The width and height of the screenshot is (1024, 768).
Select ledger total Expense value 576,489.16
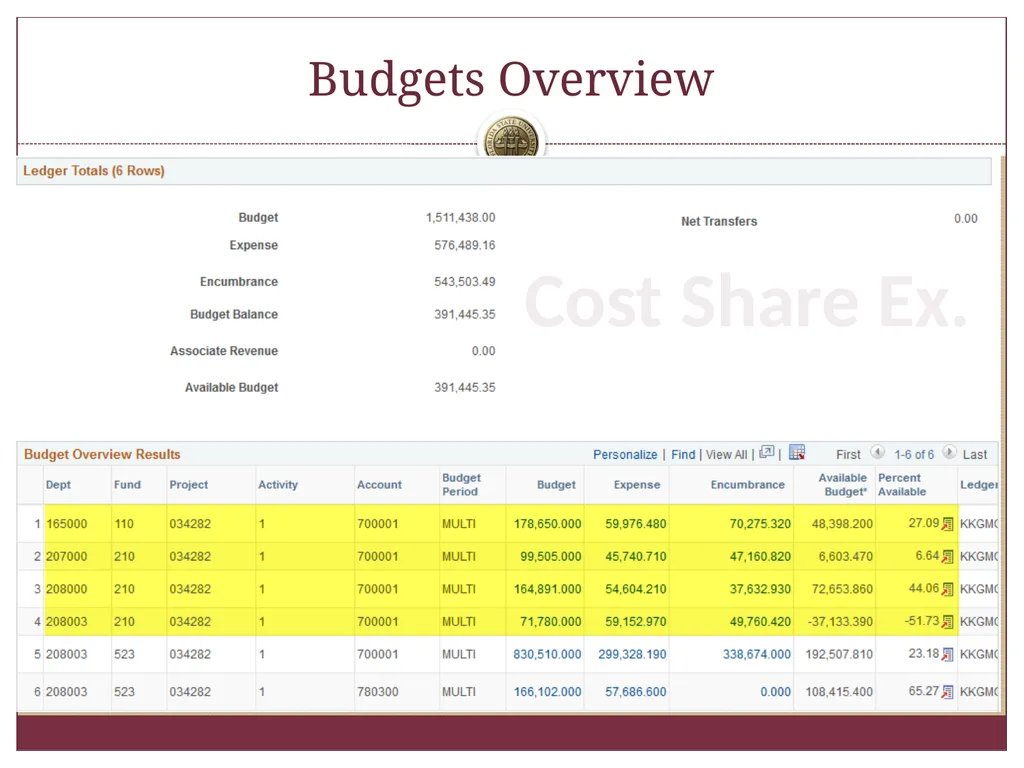(465, 246)
